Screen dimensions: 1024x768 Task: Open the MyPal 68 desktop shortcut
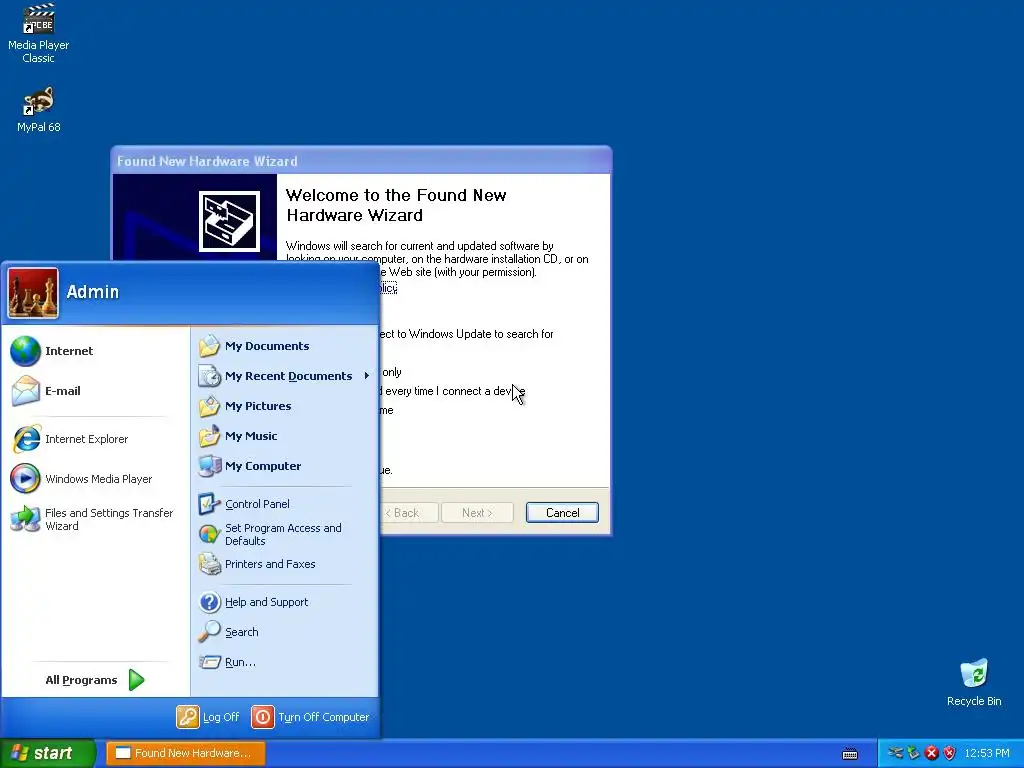39,110
